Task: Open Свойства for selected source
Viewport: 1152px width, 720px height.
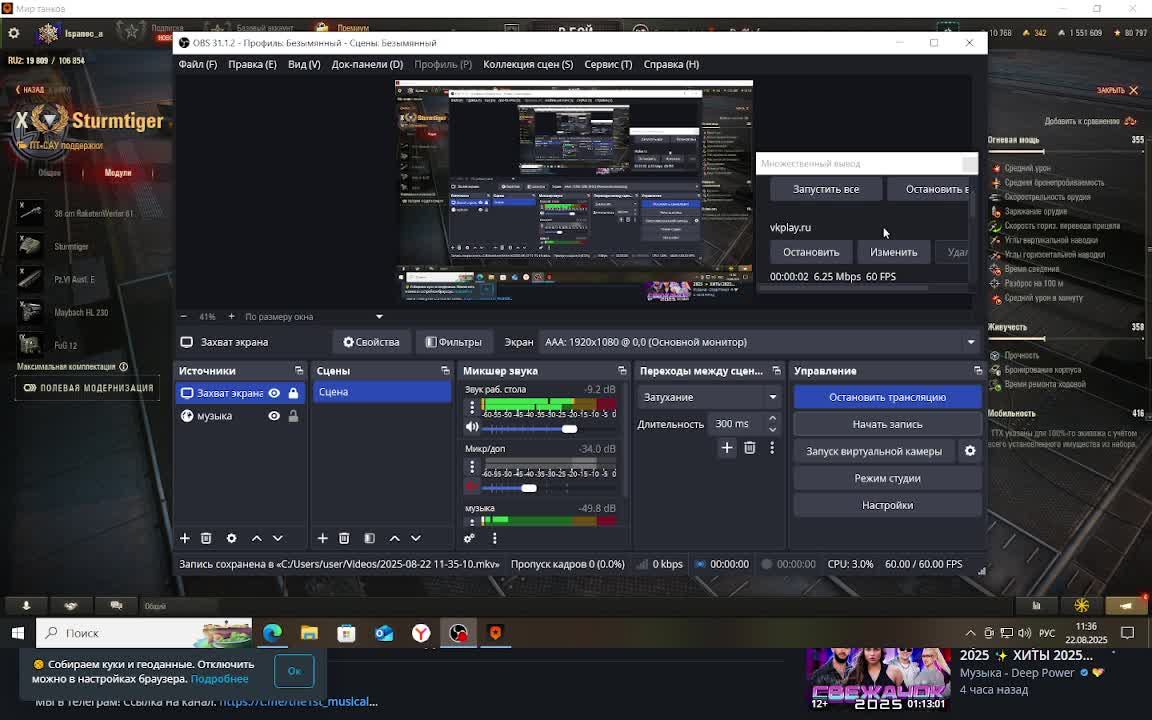Action: tap(371, 342)
